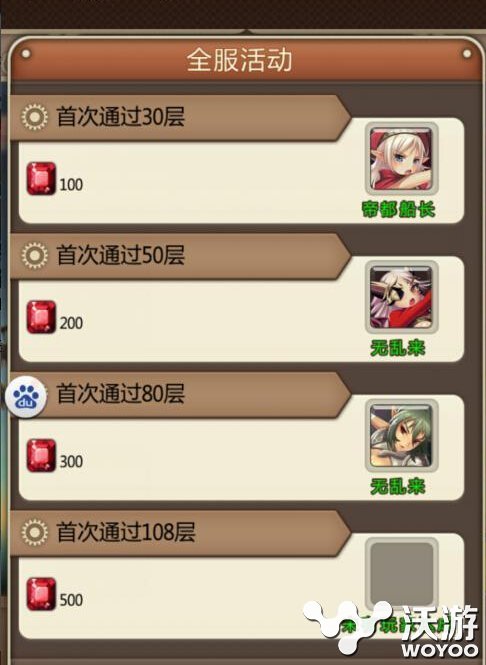Select the 首次通过50层 banner
Image resolution: width=486 pixels, height=665 pixels.
click(180, 256)
